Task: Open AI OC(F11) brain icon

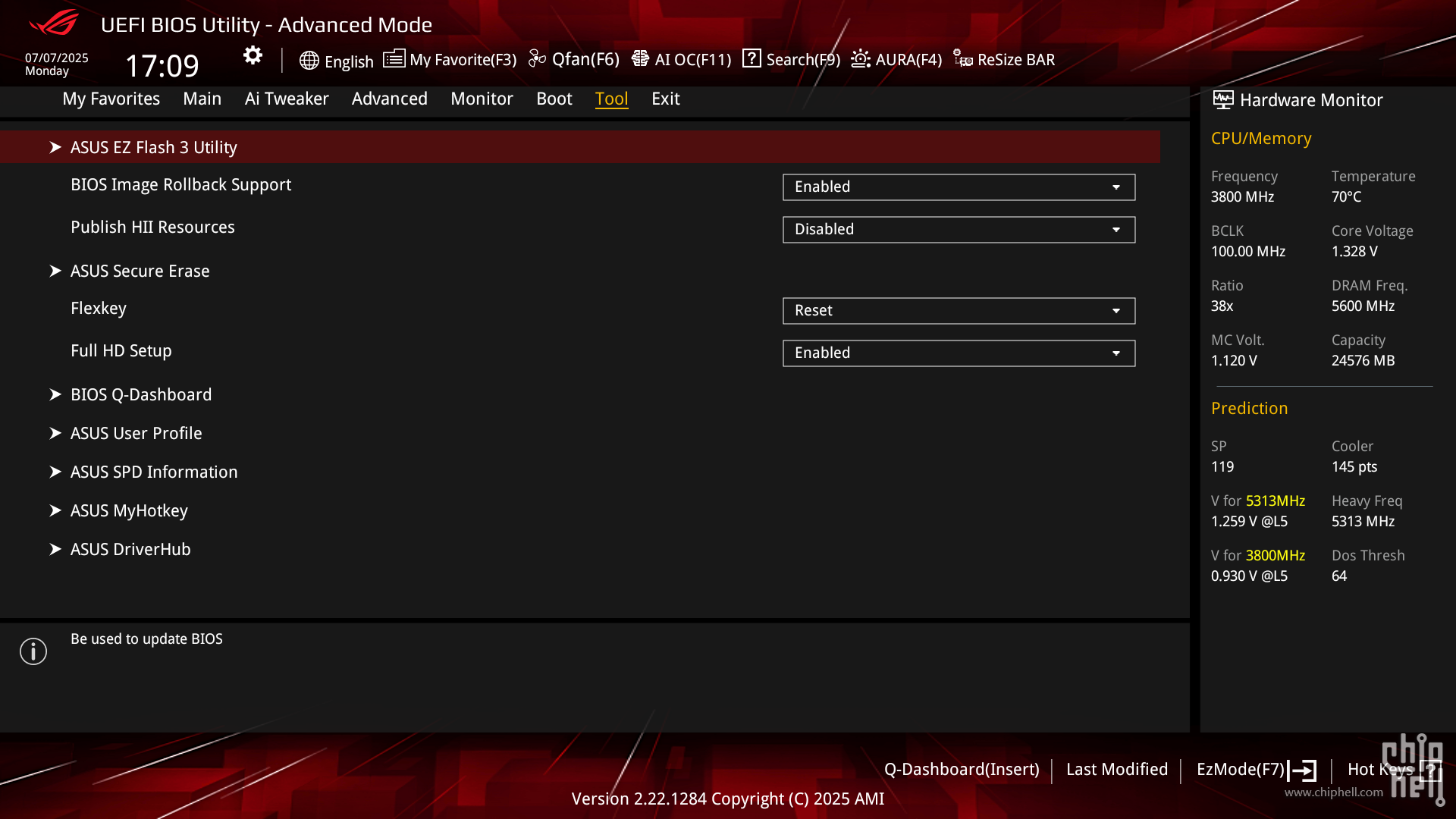Action: click(640, 59)
